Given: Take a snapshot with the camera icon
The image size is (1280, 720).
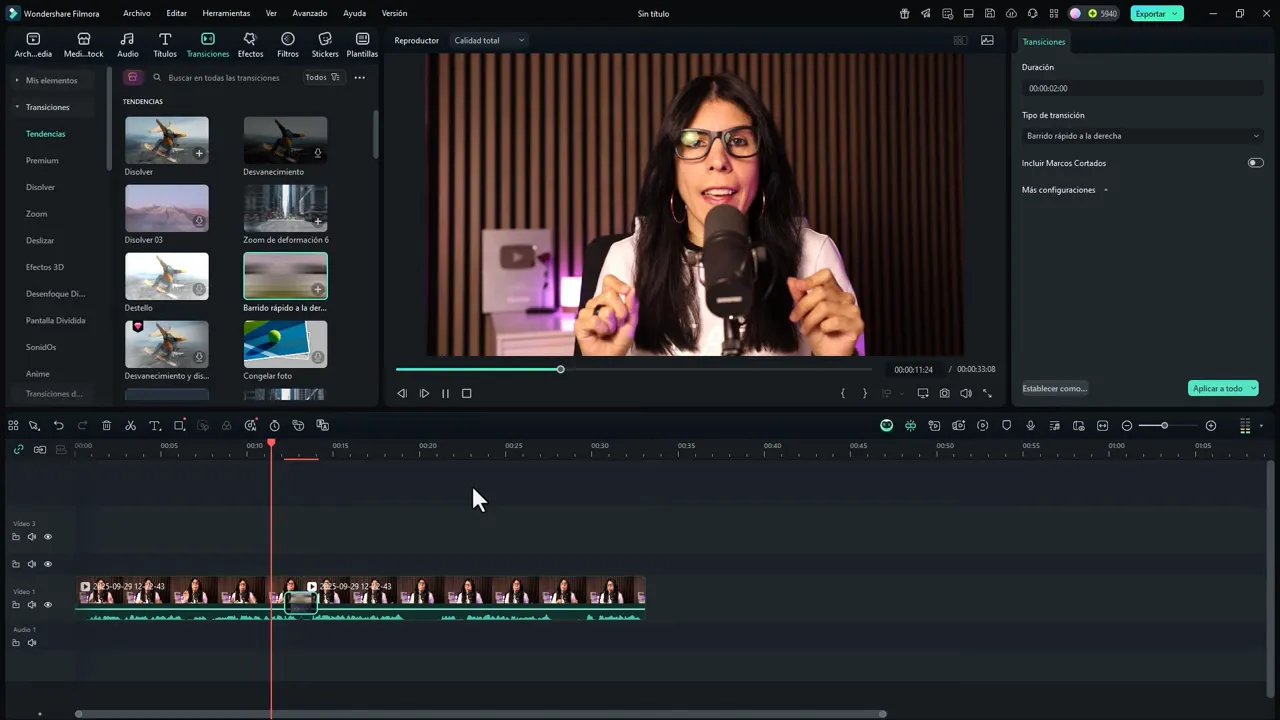Looking at the screenshot, I should pyautogui.click(x=944, y=394).
